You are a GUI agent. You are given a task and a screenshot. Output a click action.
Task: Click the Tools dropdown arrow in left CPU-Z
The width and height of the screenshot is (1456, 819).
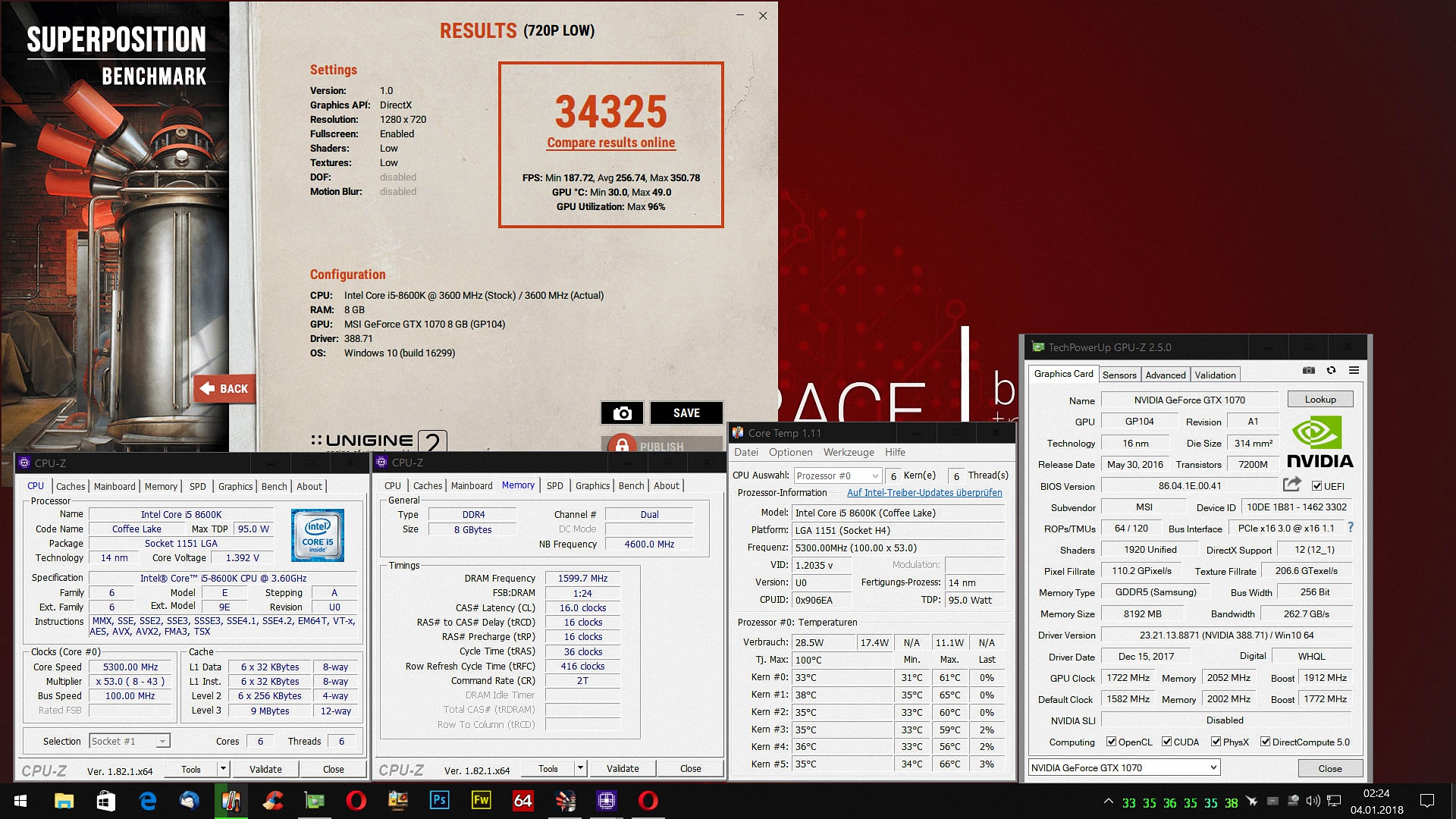coord(223,768)
